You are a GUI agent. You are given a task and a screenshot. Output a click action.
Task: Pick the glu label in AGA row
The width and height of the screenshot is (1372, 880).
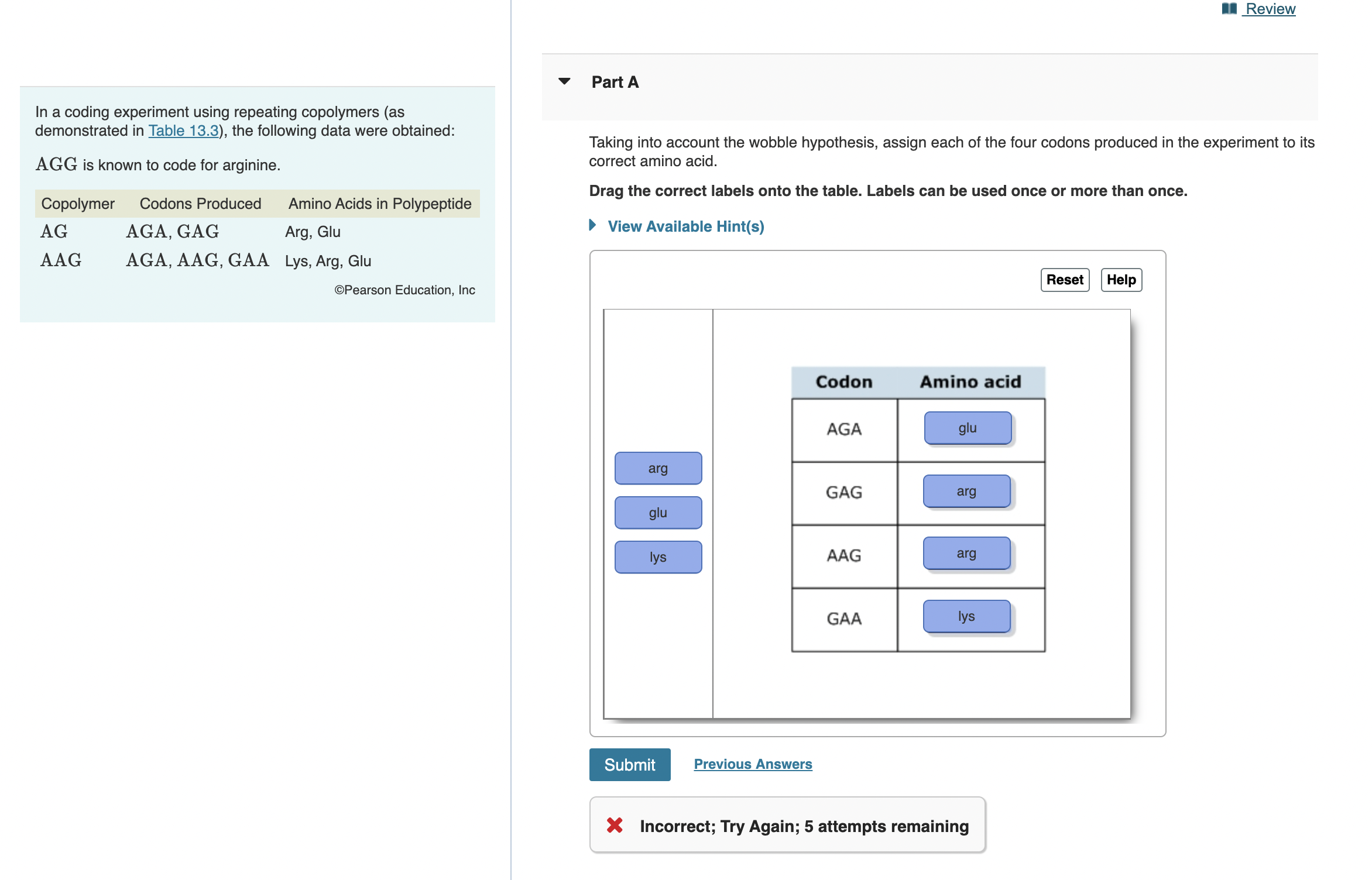[967, 428]
